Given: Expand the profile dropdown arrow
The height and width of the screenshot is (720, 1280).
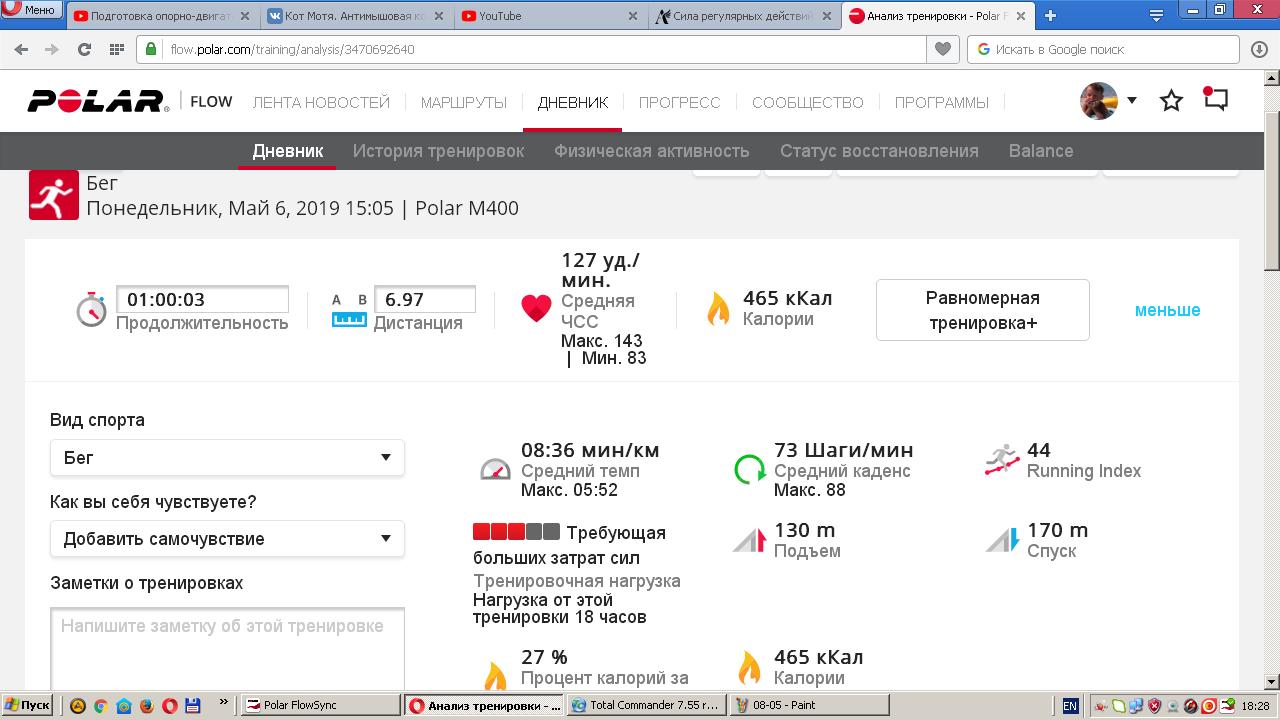Looking at the screenshot, I should pyautogui.click(x=1132, y=100).
